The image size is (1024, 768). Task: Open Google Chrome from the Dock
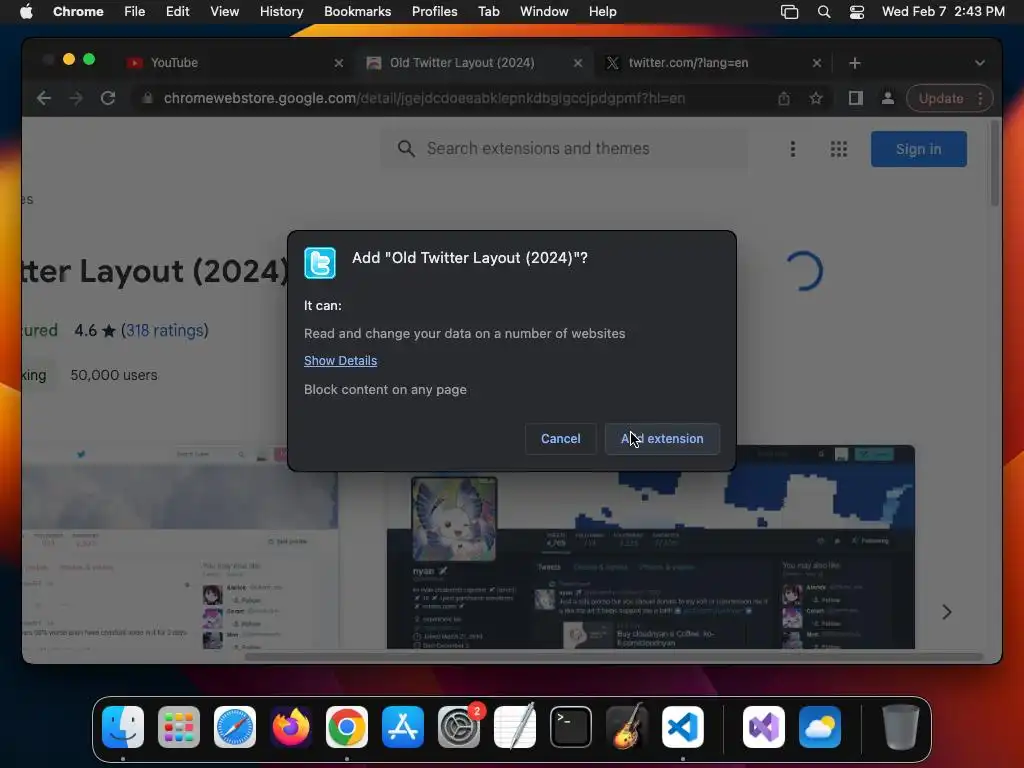pos(347,727)
